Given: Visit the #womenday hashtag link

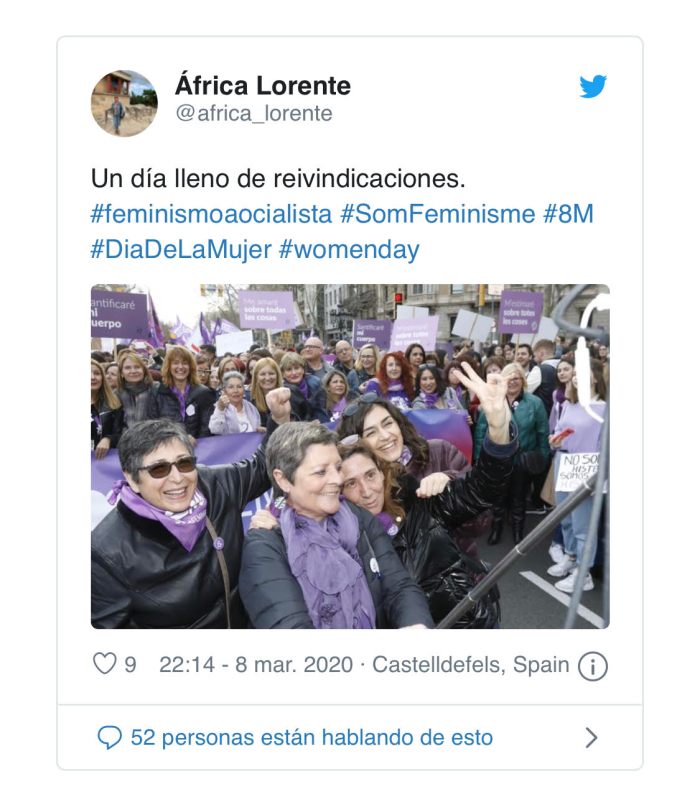Looking at the screenshot, I should coord(349,250).
